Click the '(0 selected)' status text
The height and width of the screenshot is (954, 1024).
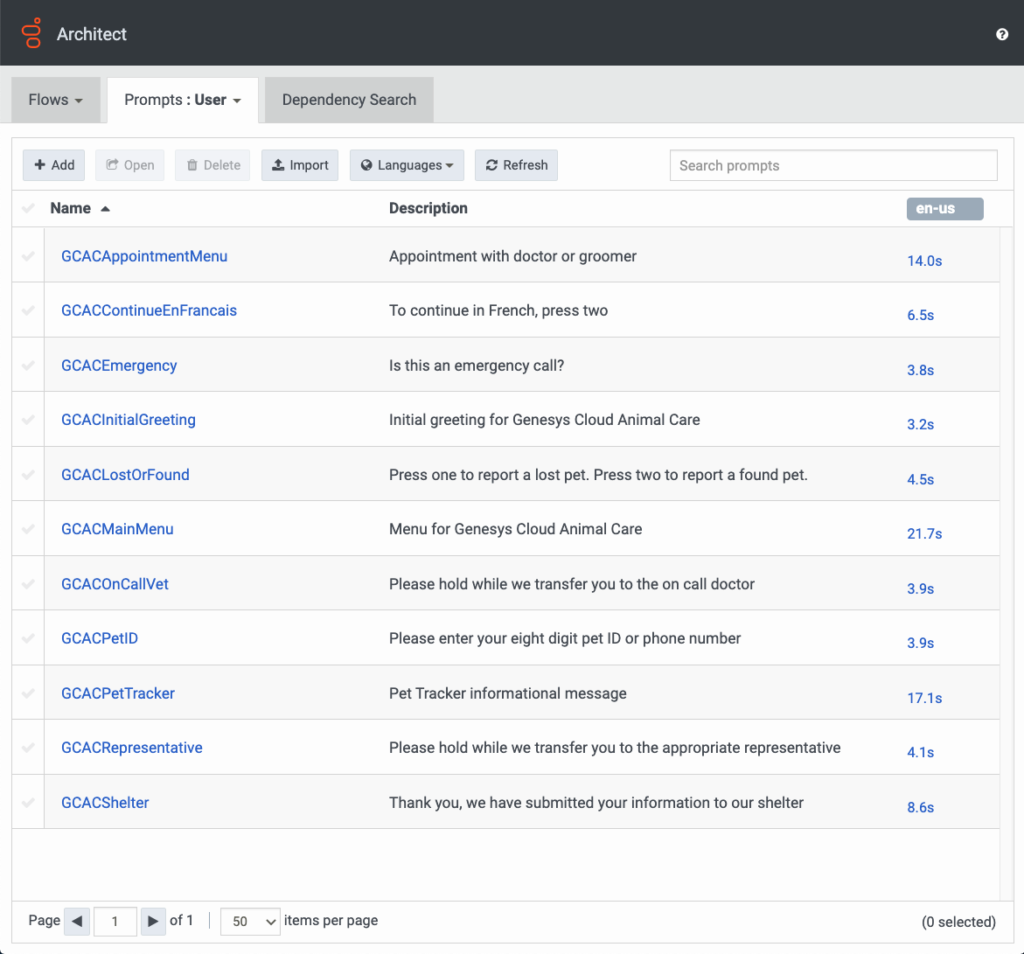[958, 921]
